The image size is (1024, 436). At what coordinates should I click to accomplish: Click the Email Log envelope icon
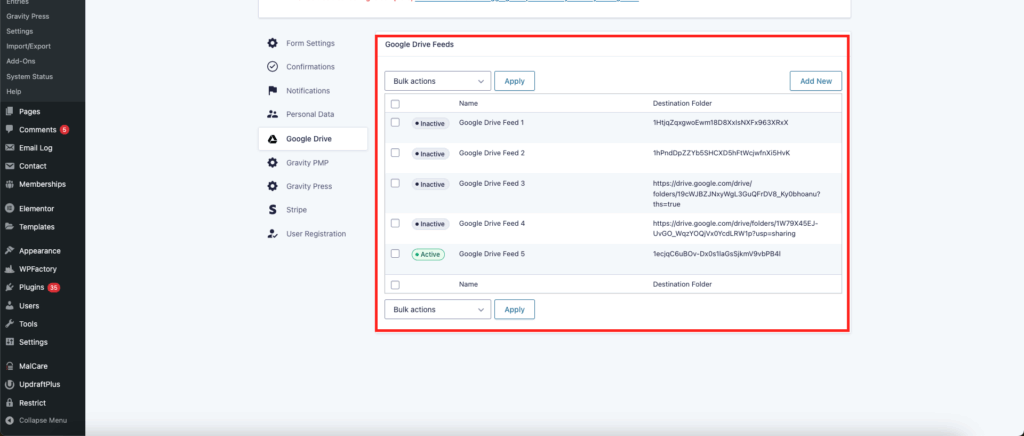click(x=10, y=148)
